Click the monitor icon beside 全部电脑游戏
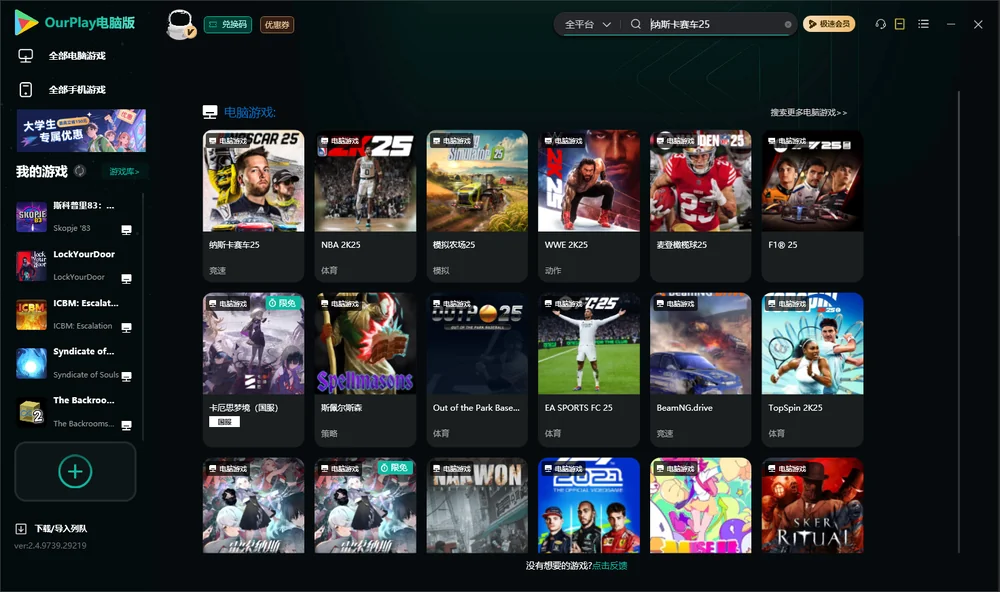The height and width of the screenshot is (592, 1000). 26,56
